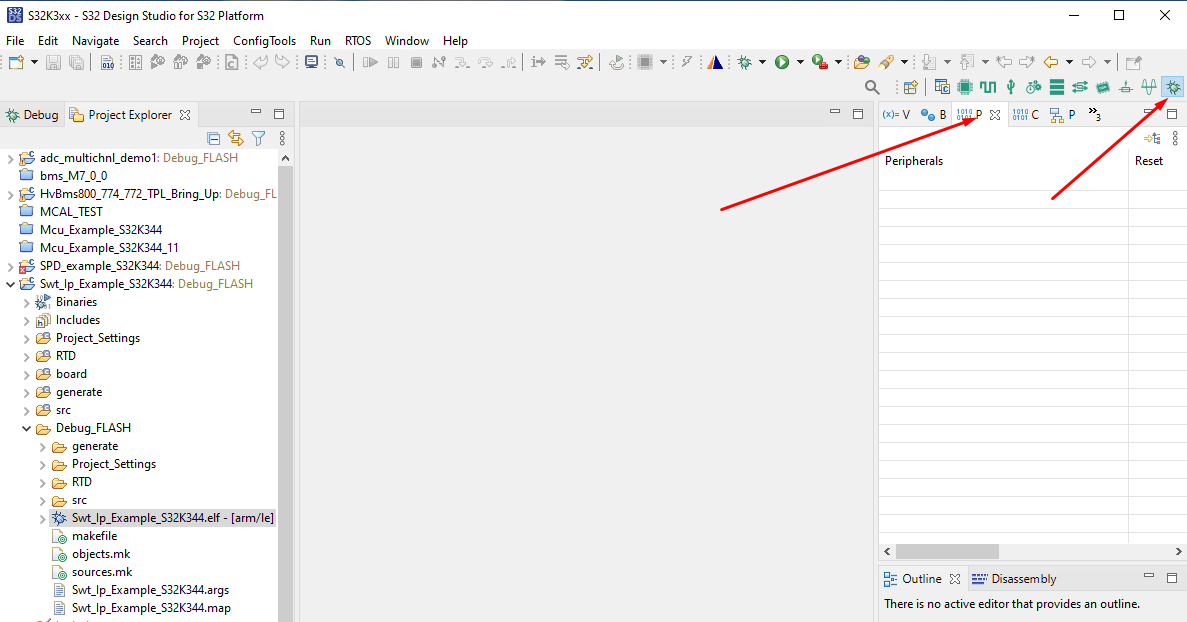Click the Save toolbar icon

point(53,62)
